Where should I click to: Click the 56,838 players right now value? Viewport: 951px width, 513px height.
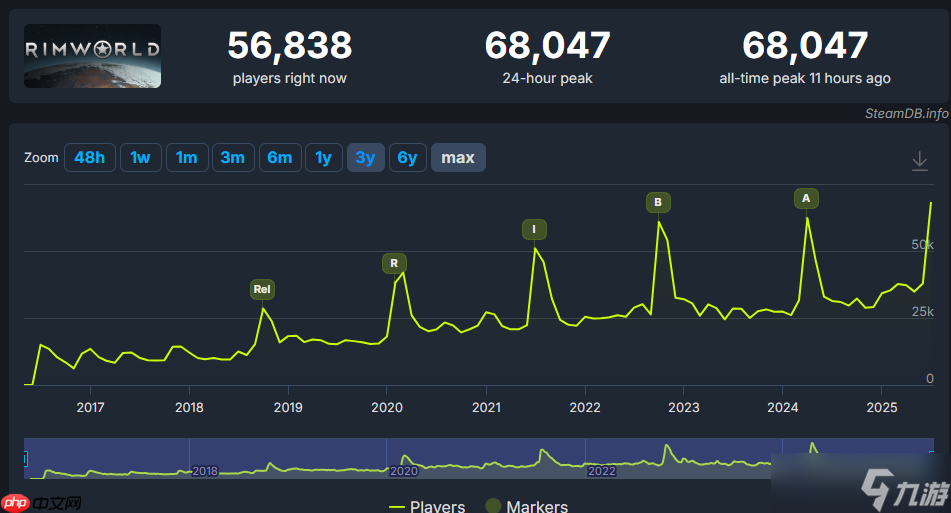click(290, 45)
